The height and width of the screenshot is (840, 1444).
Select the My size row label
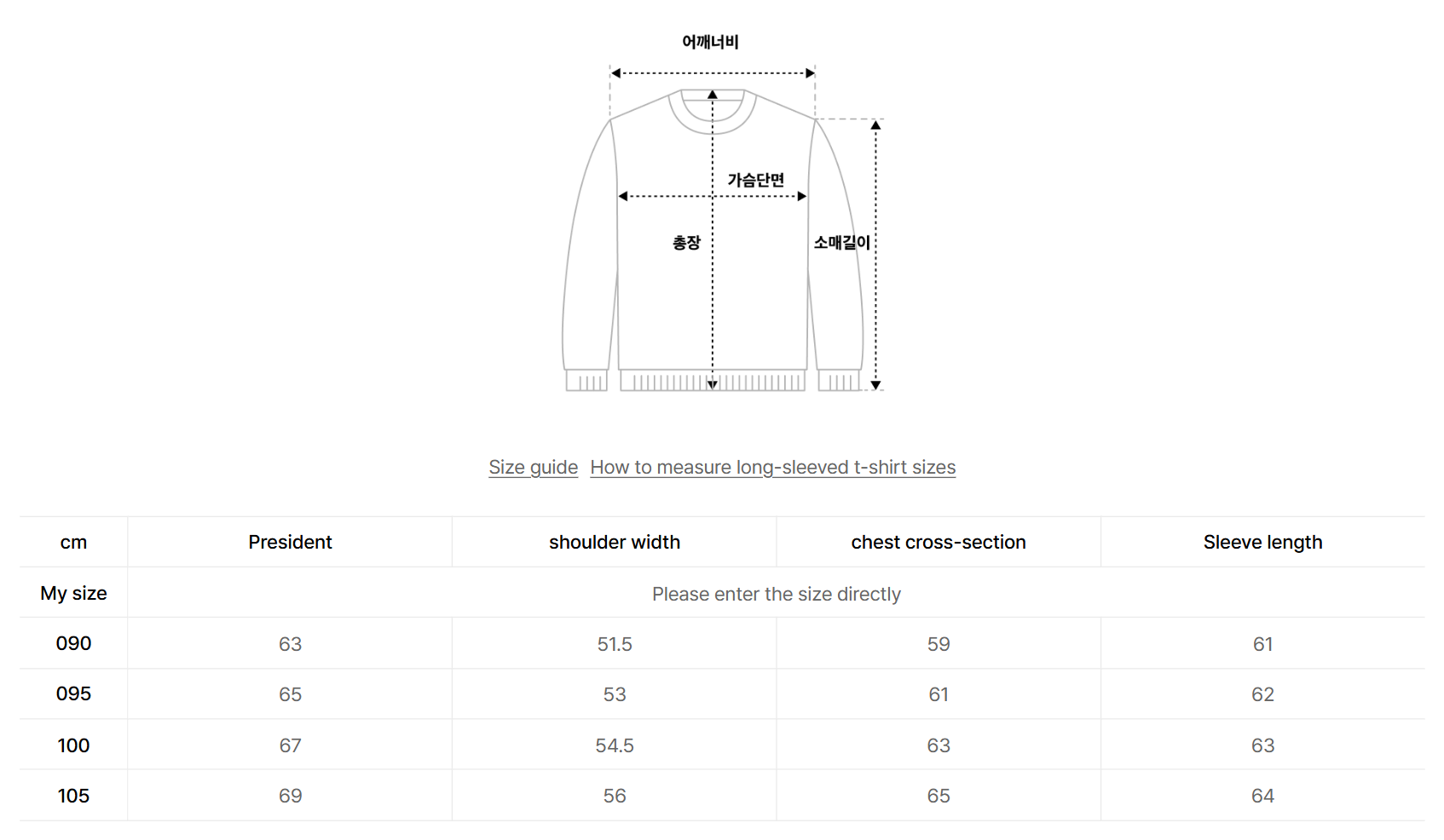73,593
